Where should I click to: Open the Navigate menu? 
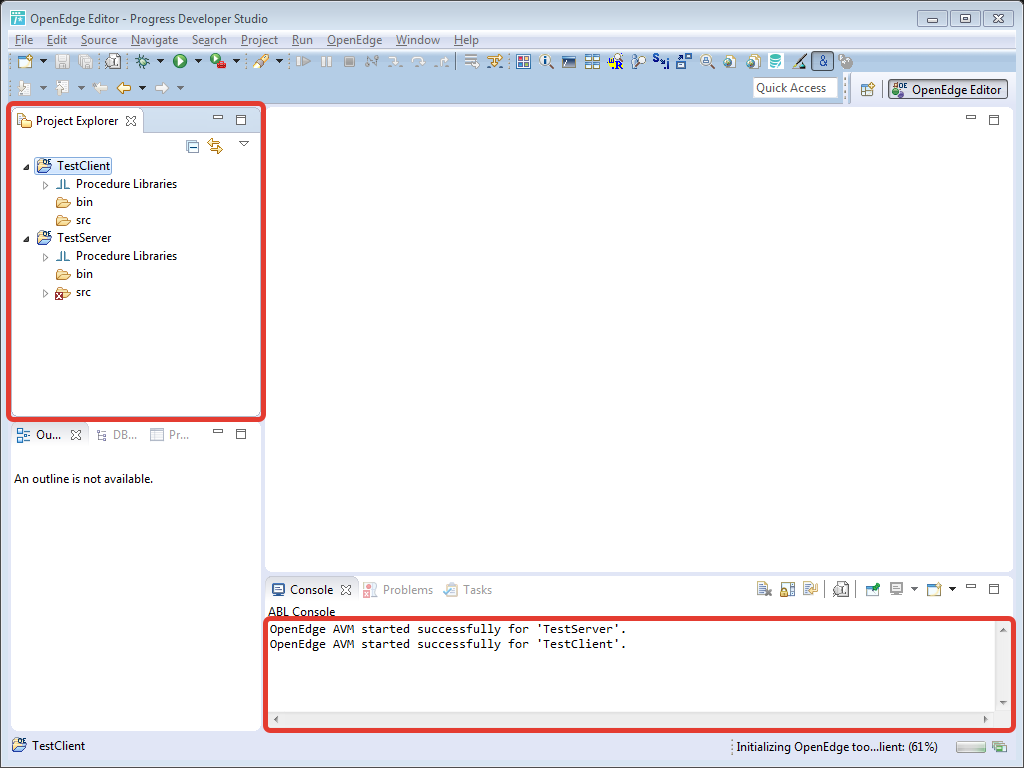click(154, 40)
